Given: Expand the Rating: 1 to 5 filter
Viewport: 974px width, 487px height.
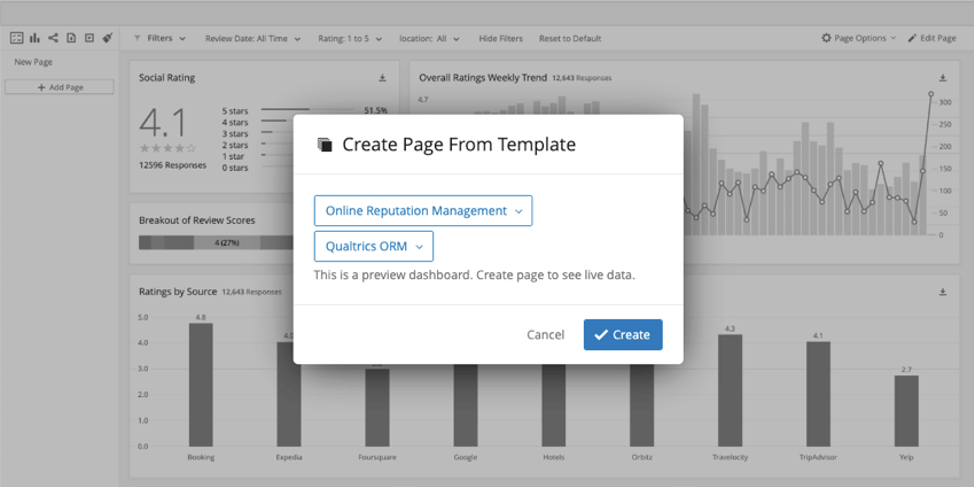Looking at the screenshot, I should point(350,38).
